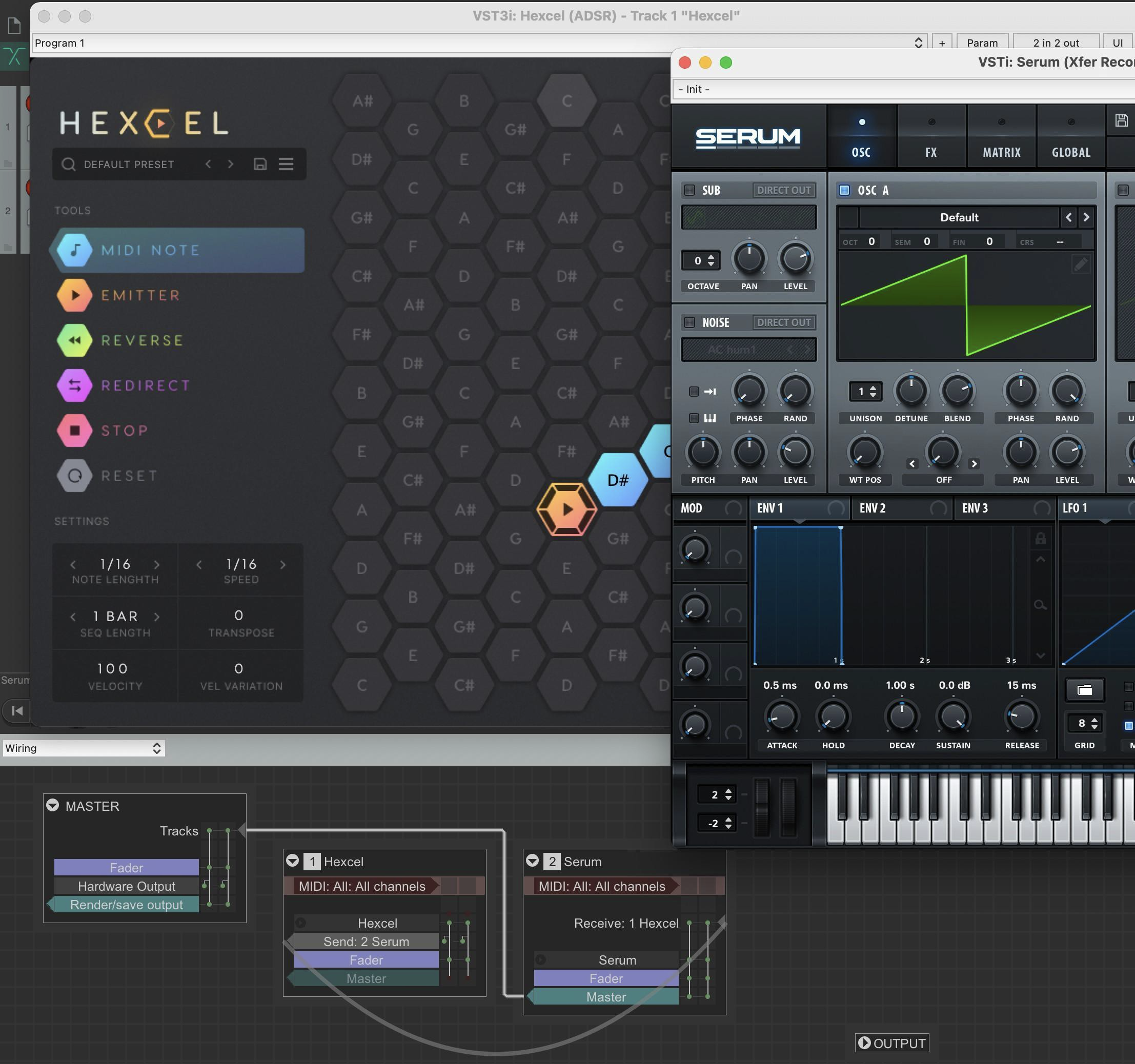Click the Serum save preset disk icon
The height and width of the screenshot is (1064, 1135).
tap(1121, 120)
